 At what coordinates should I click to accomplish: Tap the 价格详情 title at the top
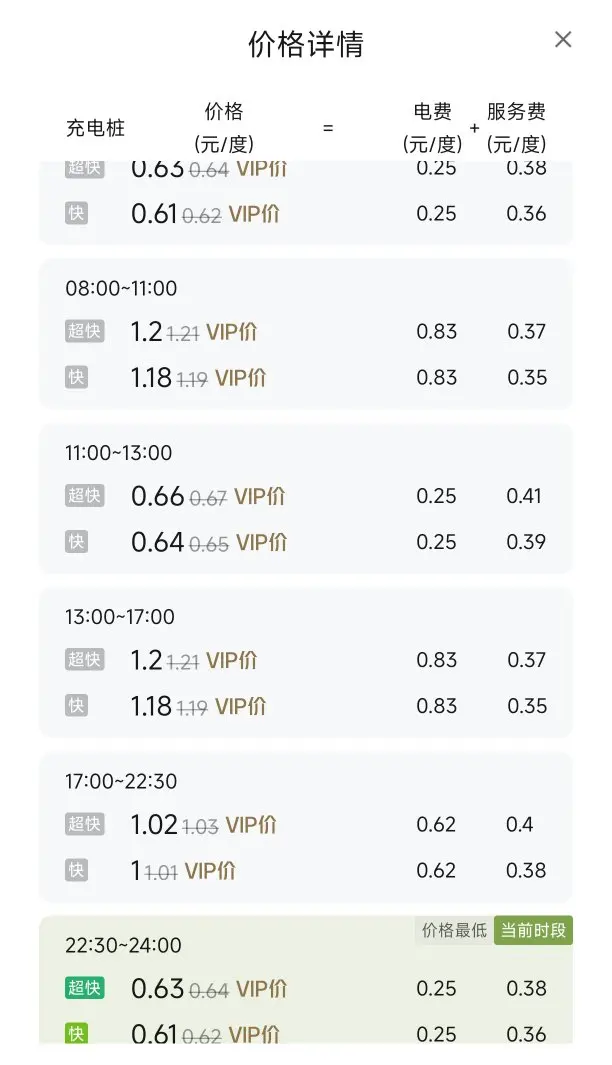[306, 44]
